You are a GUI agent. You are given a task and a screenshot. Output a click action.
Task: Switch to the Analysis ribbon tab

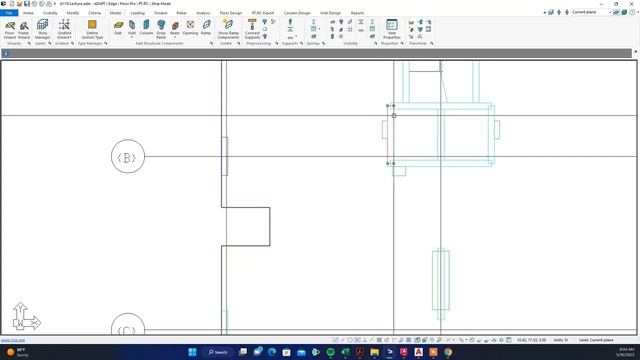pos(203,13)
